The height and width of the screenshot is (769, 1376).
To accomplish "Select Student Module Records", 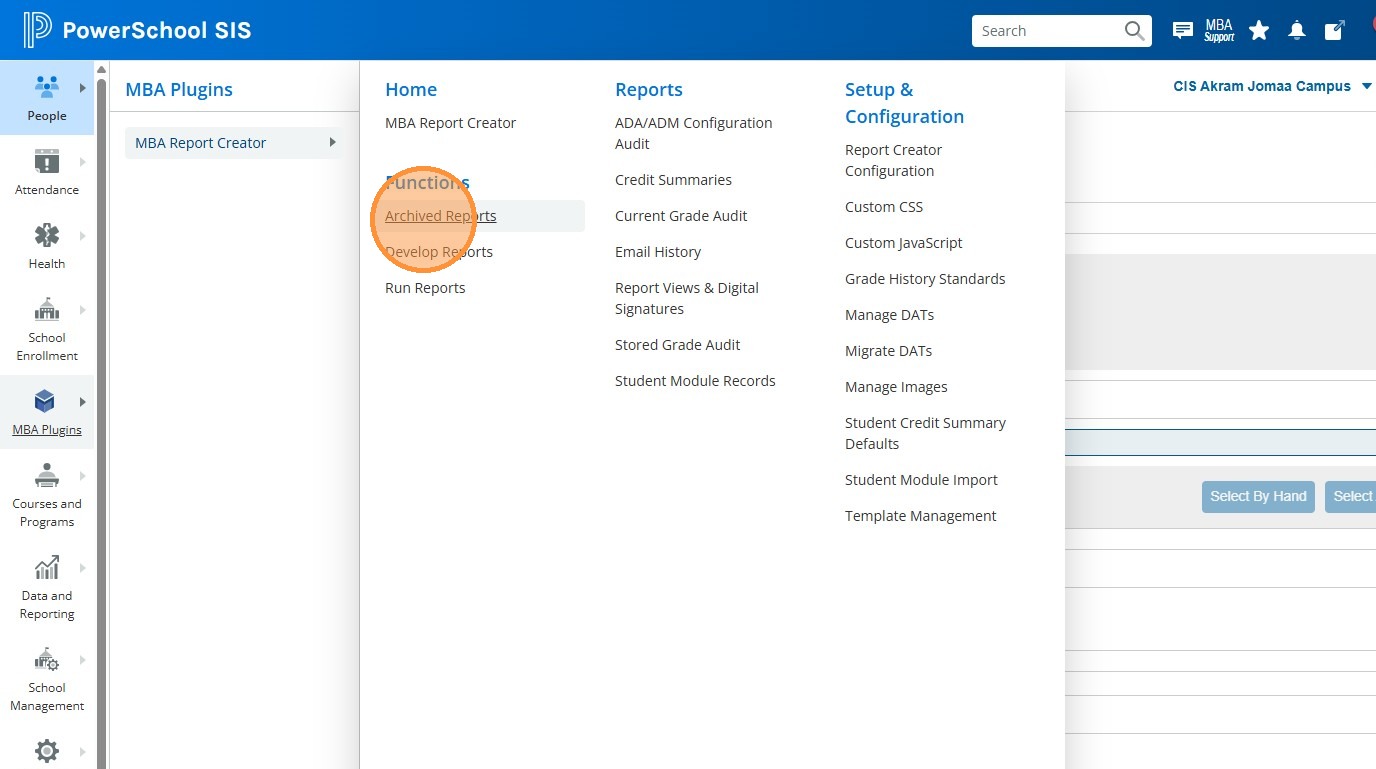I will (x=695, y=381).
